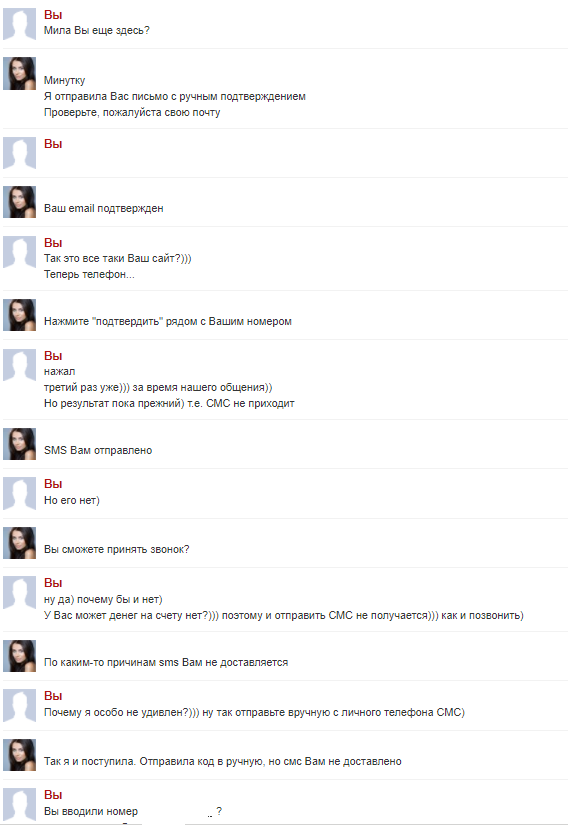Click avatar beside "SMS Вам отправлено"
The image size is (568, 825).
click(19, 444)
